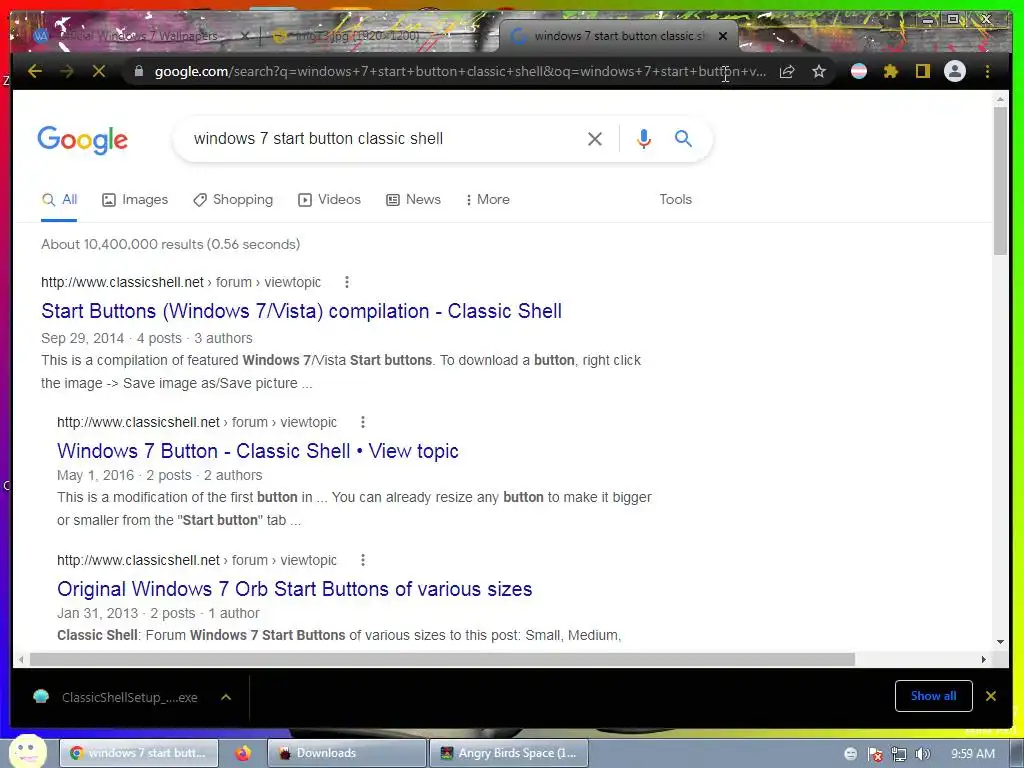Clear the Google search box
Screen dimensions: 1024x768
click(594, 138)
